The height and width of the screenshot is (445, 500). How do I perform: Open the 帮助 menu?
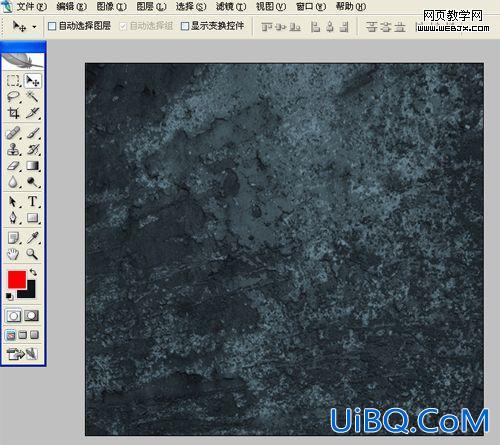tap(351, 6)
